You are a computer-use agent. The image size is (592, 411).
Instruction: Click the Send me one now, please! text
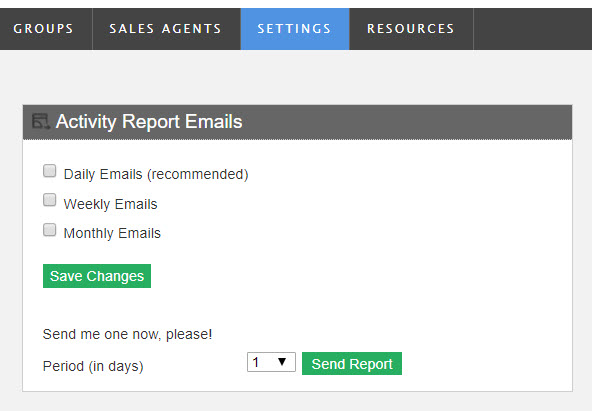tap(128, 334)
